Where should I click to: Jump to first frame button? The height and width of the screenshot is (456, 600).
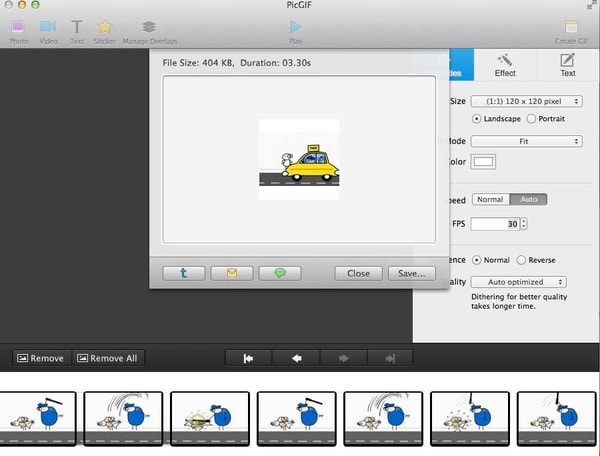click(x=248, y=358)
